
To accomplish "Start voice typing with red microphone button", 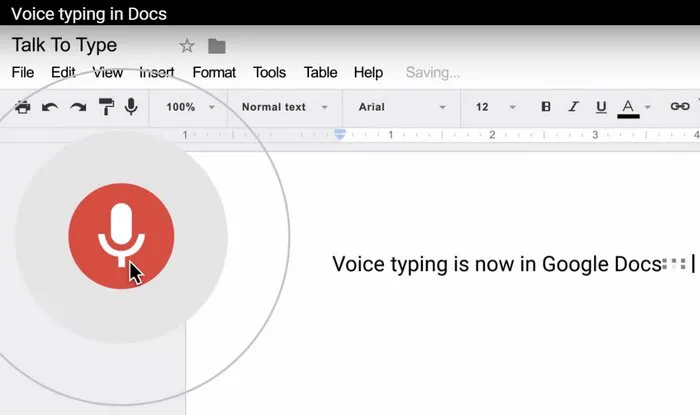I will click(x=121, y=236).
